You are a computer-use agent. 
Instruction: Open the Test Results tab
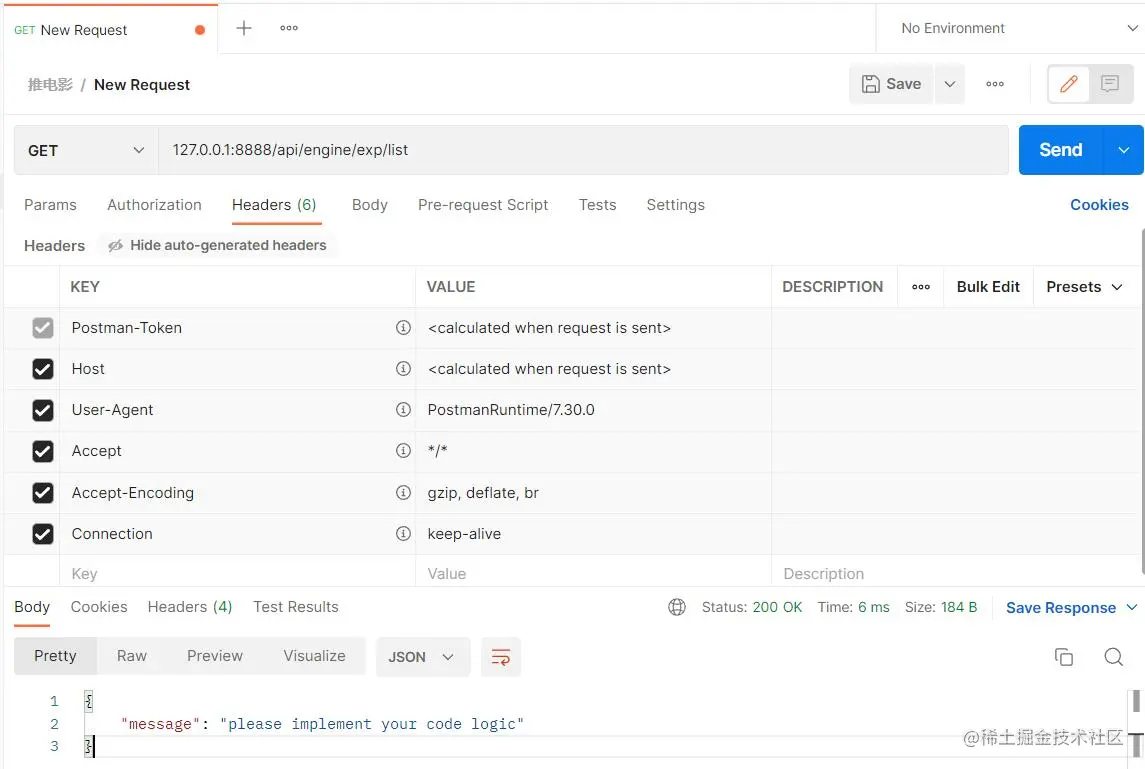pyautogui.click(x=296, y=607)
